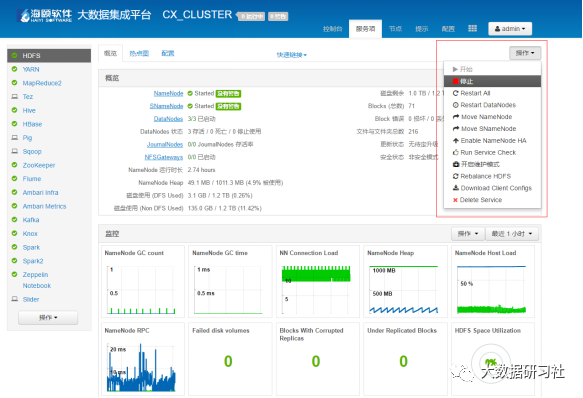Go to the 节点 hosts tab

[395, 29]
